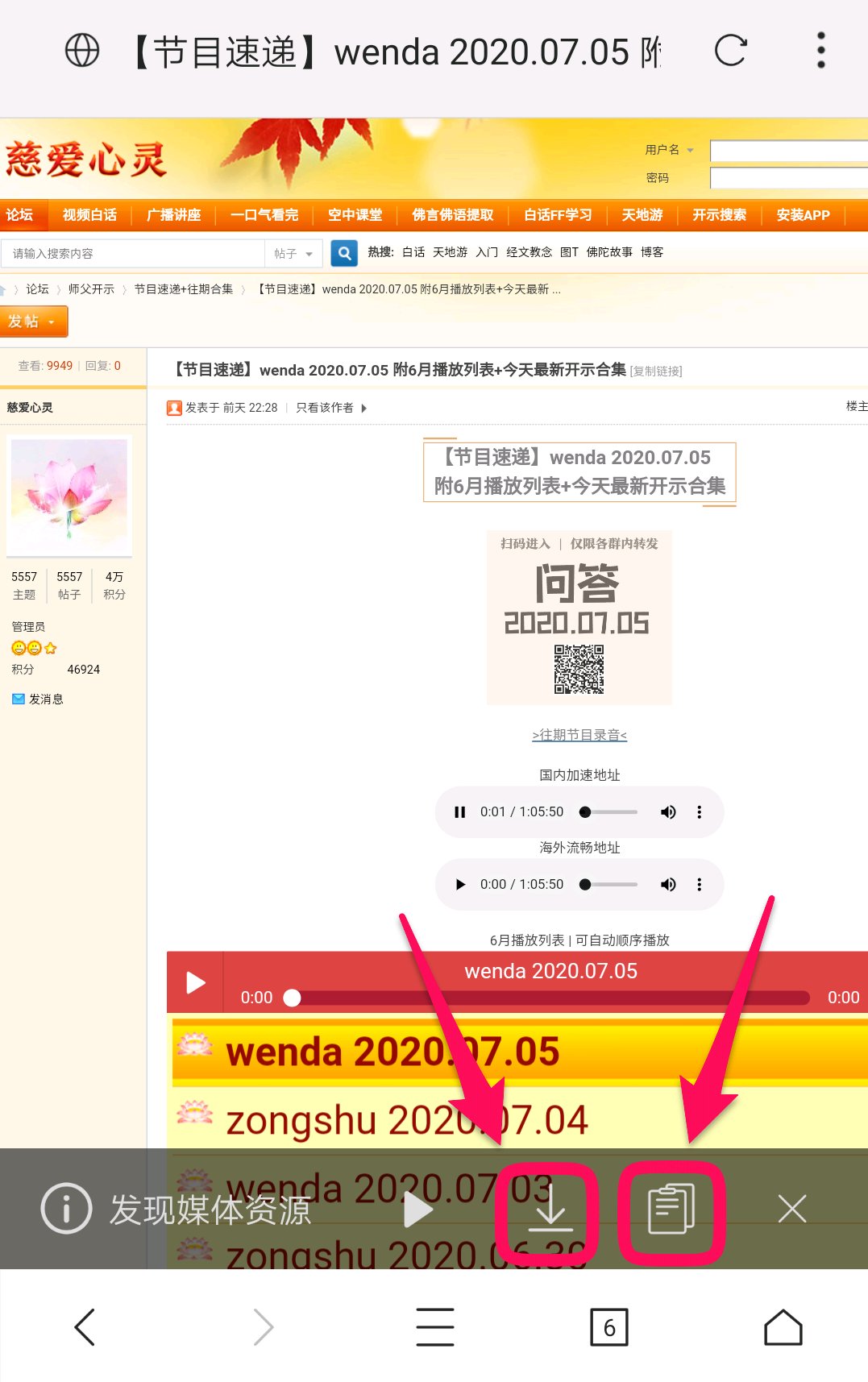Click the 国内加速地址 audio seek slider
The height and width of the screenshot is (1382, 868).
click(609, 812)
